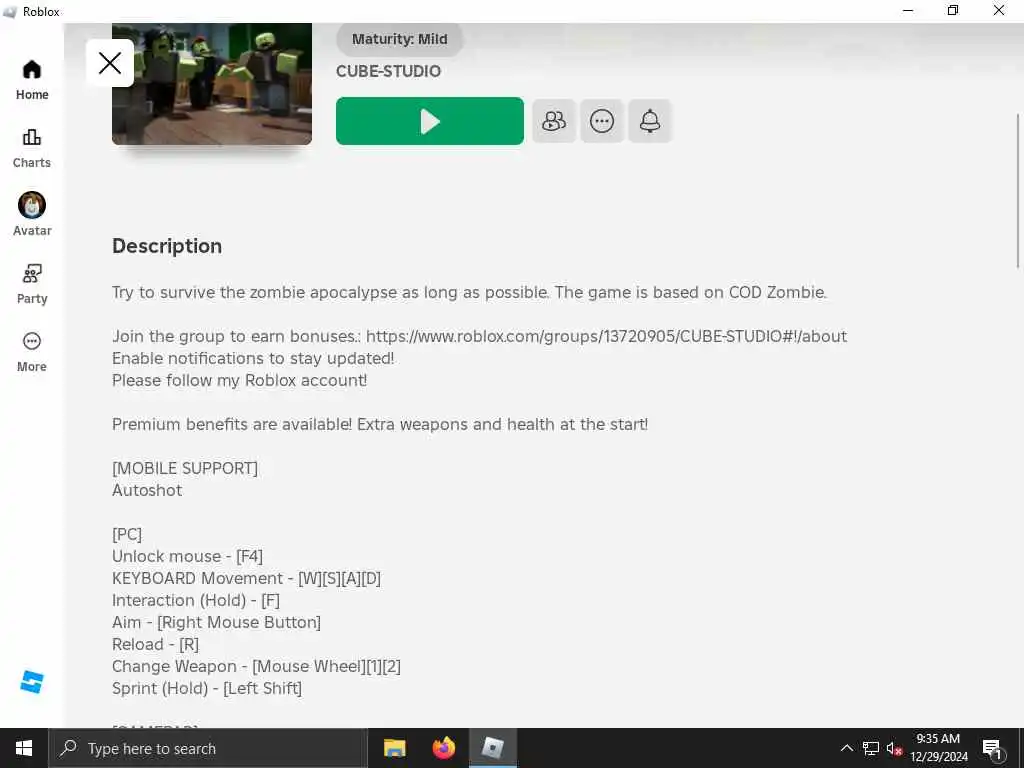Click the 'Reload - [R]' line

tap(155, 645)
